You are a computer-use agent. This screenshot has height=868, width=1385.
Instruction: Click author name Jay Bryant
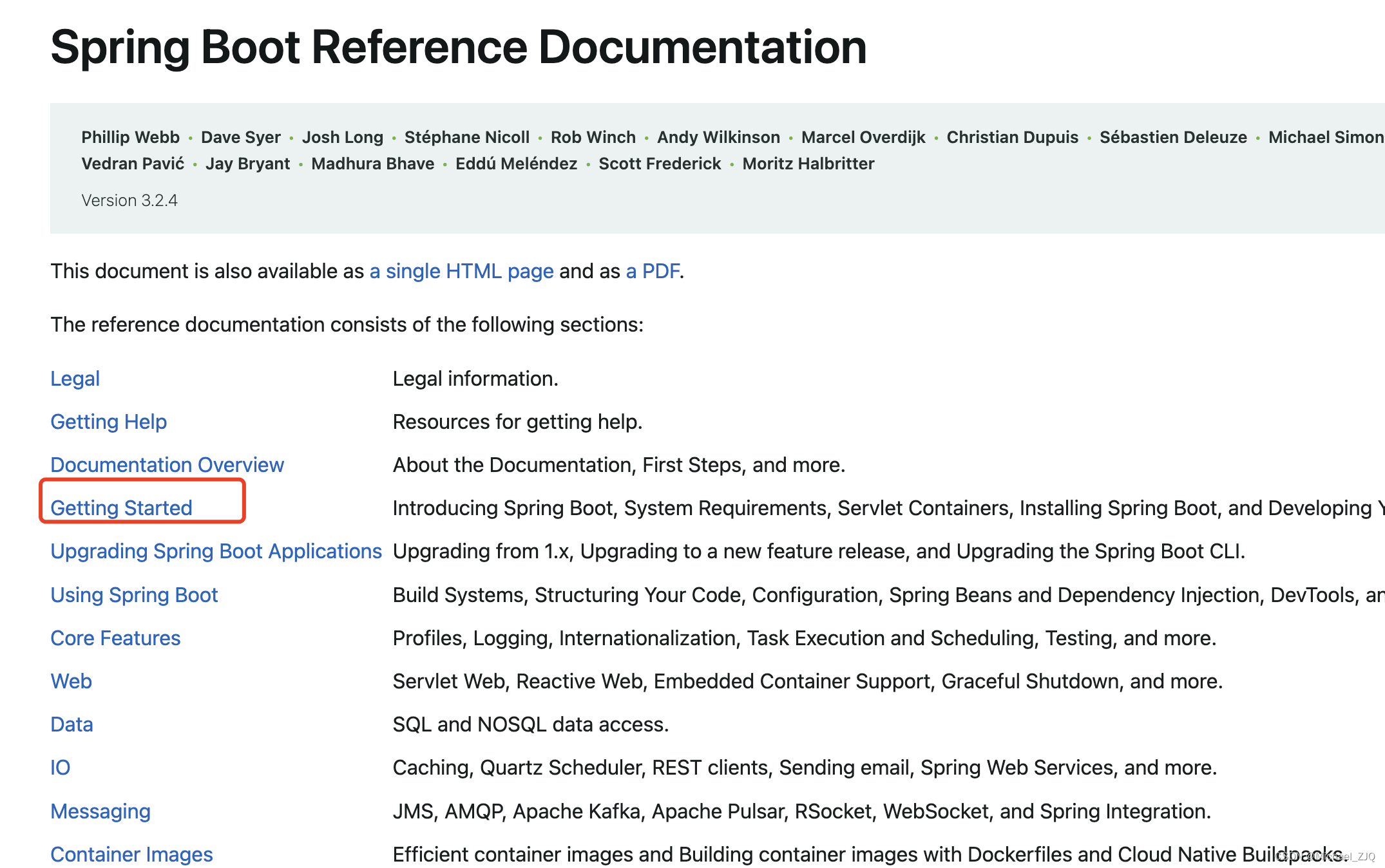[x=248, y=164]
